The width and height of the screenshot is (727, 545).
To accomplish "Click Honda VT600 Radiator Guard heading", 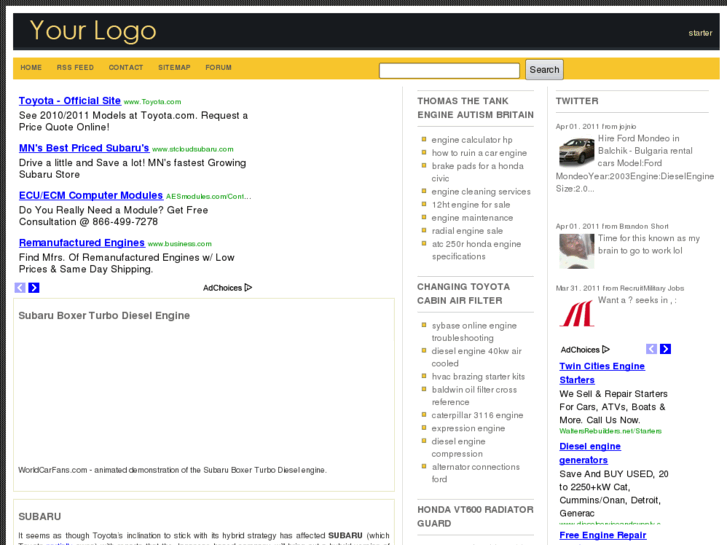I will pyautogui.click(x=475, y=517).
